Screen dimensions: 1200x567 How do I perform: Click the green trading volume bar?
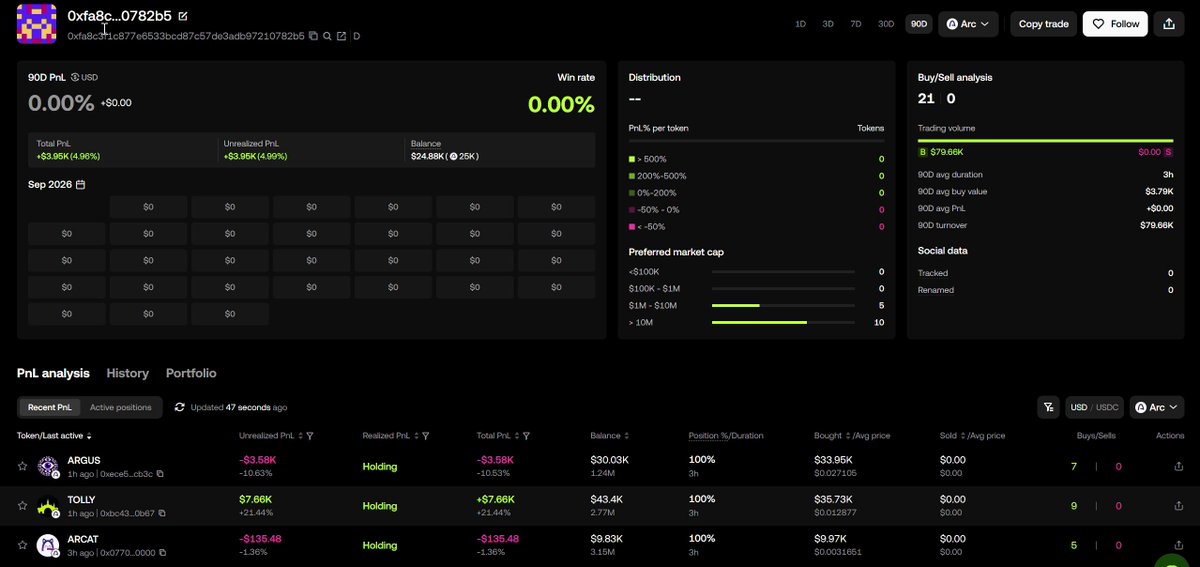tap(1045, 142)
